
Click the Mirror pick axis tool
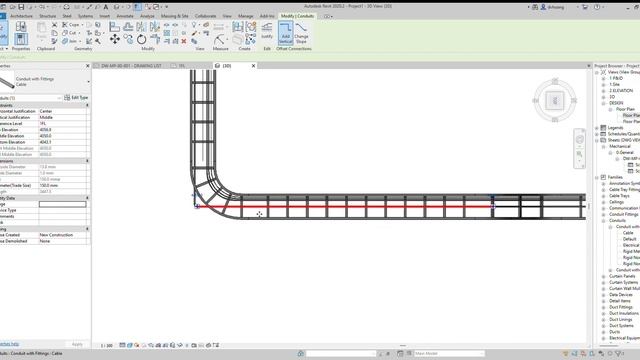(x=141, y=27)
